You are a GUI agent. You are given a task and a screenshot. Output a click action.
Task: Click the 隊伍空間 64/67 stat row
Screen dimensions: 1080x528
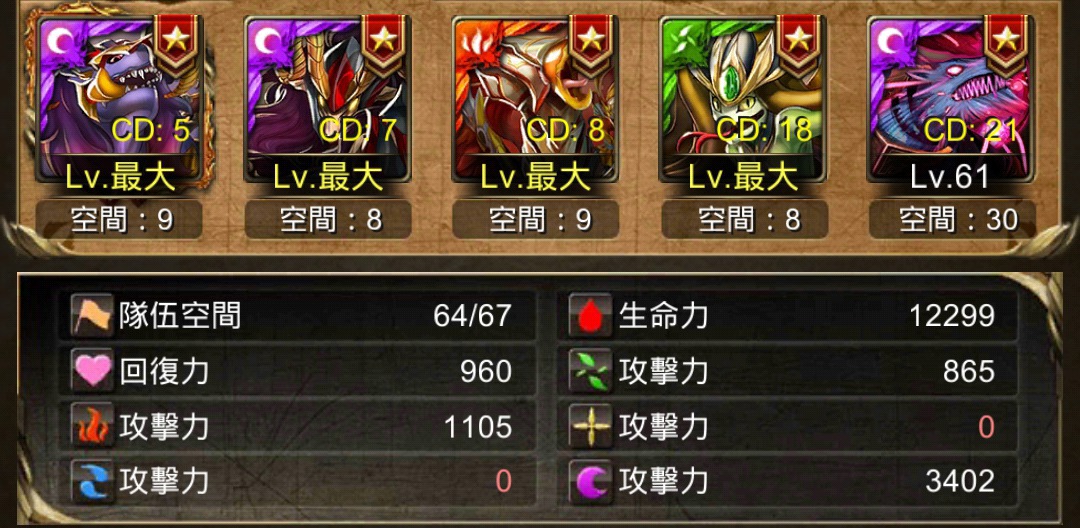[298, 316]
